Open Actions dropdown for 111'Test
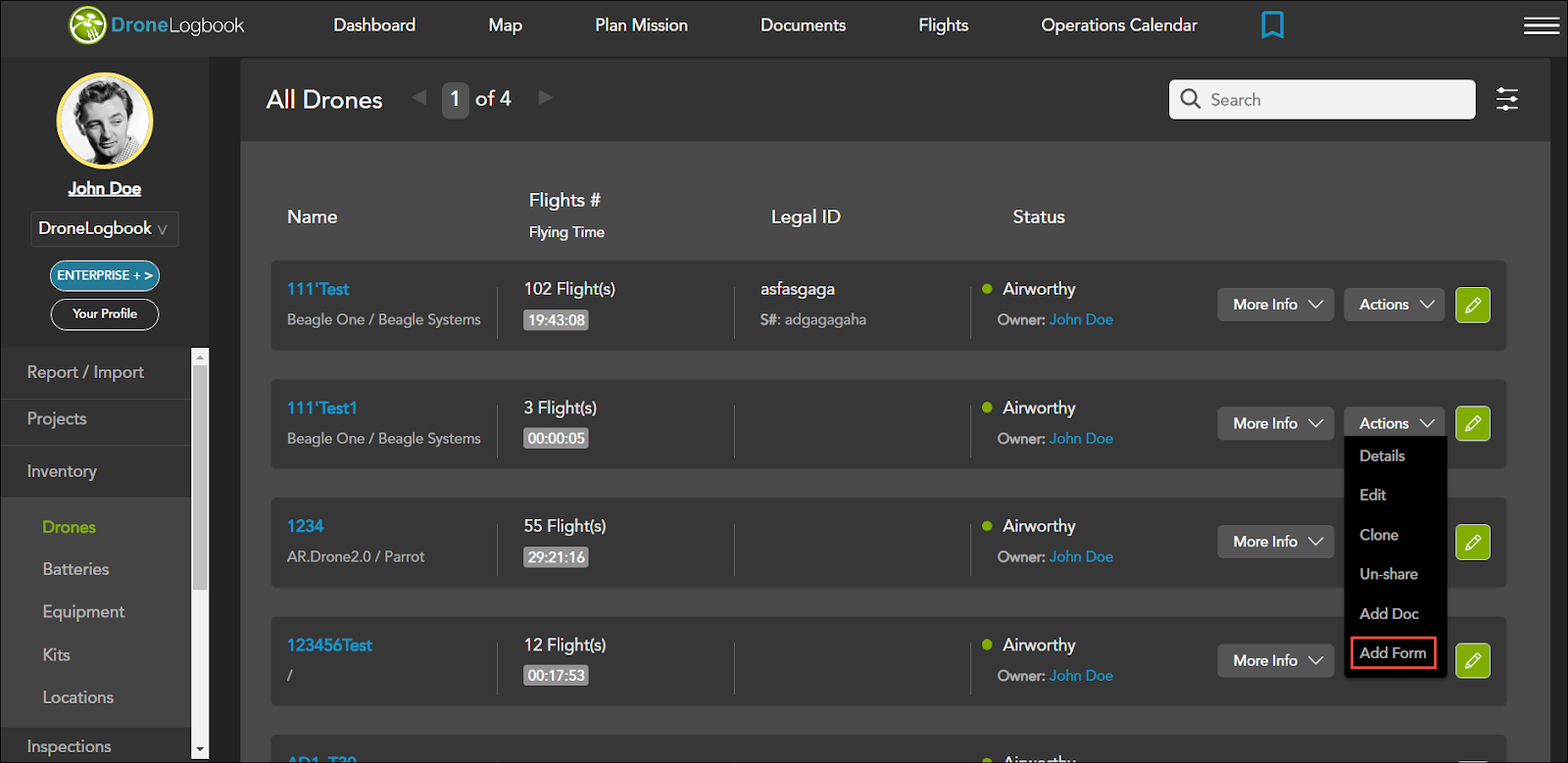 tap(1395, 305)
